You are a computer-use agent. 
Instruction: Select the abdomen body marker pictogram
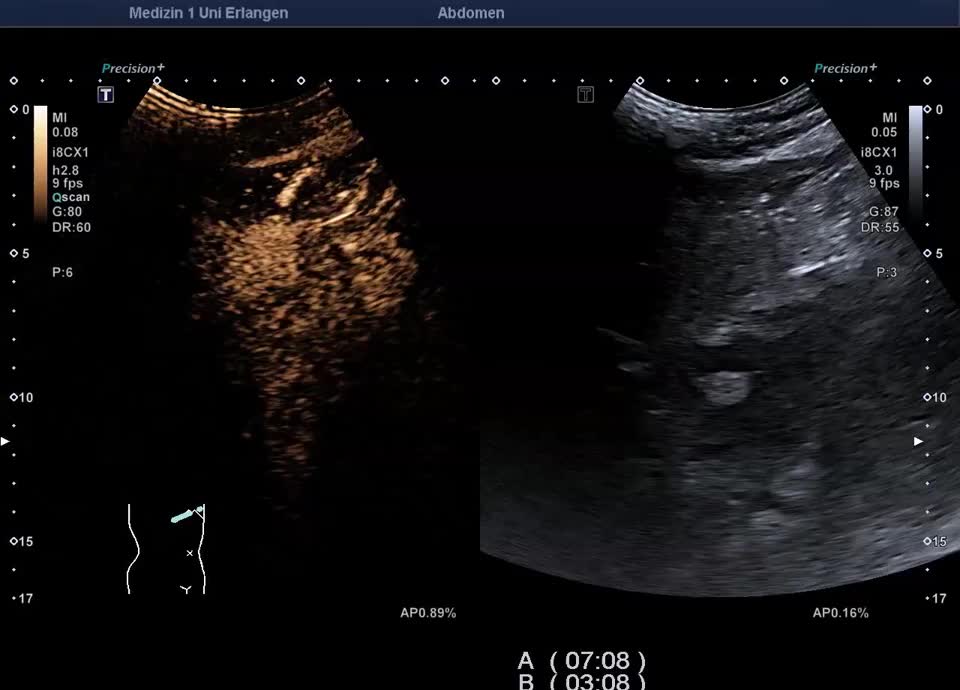click(x=167, y=549)
